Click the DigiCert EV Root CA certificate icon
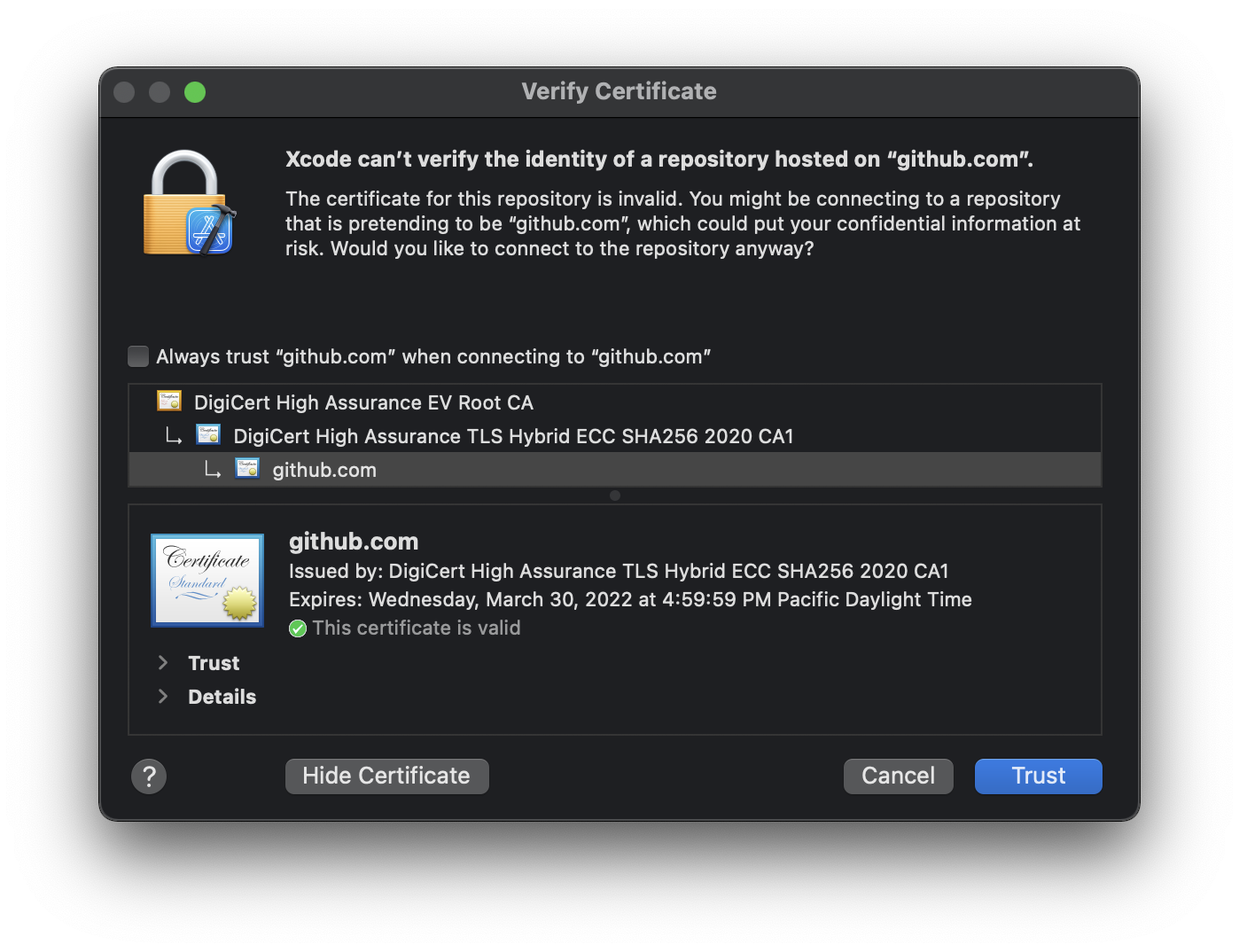Image resolution: width=1239 pixels, height=952 pixels. 169,402
